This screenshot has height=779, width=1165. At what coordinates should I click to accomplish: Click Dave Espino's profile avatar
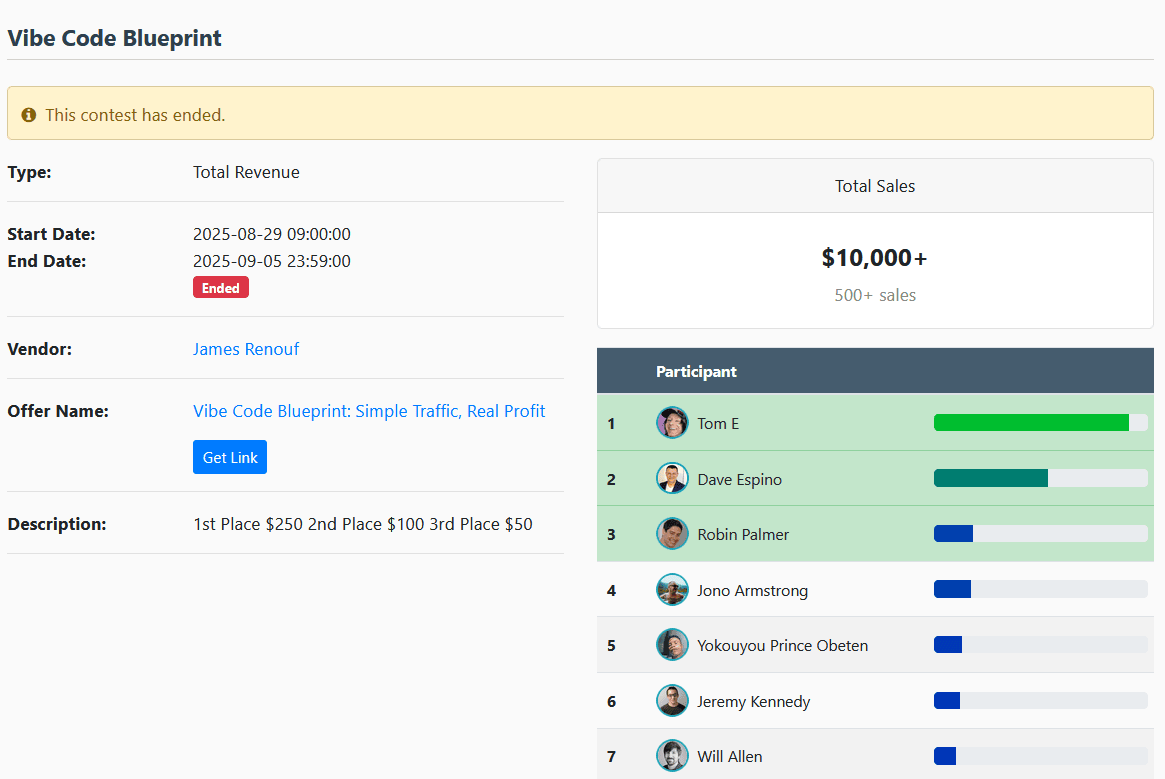pos(672,479)
